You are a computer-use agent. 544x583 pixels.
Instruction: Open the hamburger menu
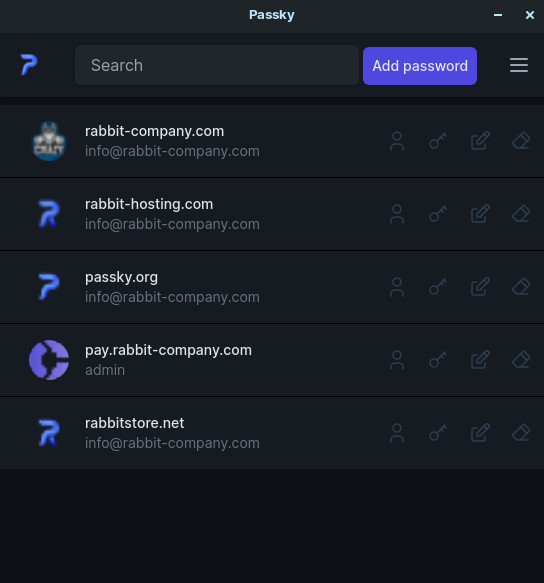point(519,65)
